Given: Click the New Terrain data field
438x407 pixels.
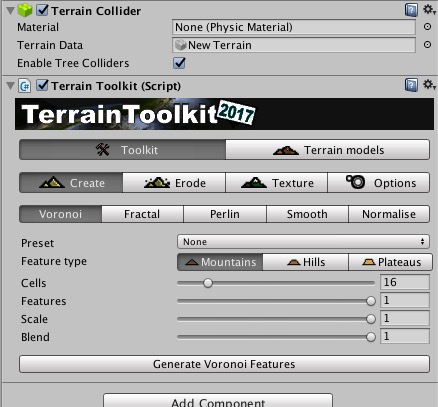Looking at the screenshot, I should click(x=294, y=45).
